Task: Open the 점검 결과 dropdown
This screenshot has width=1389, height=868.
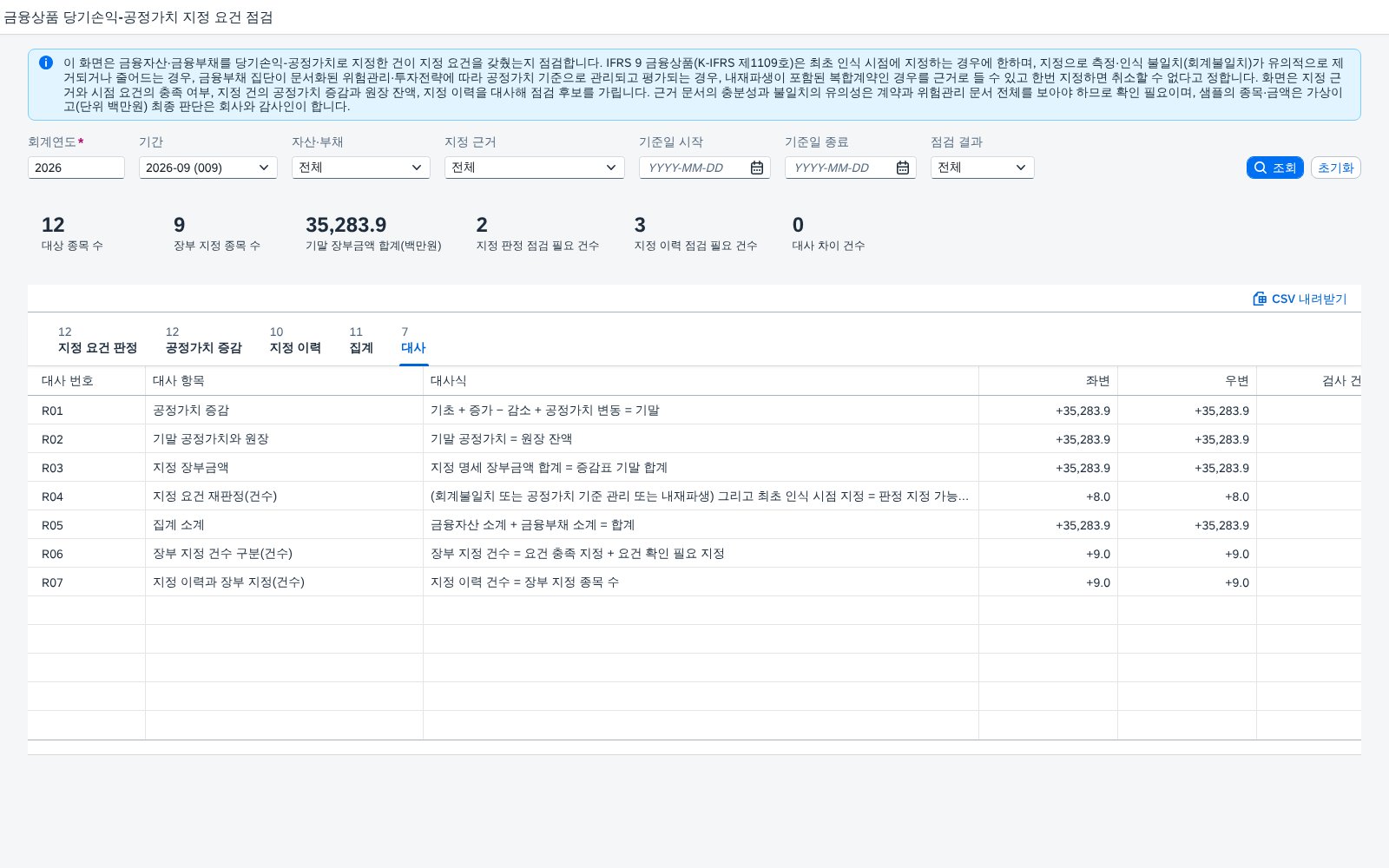Action: [x=983, y=168]
